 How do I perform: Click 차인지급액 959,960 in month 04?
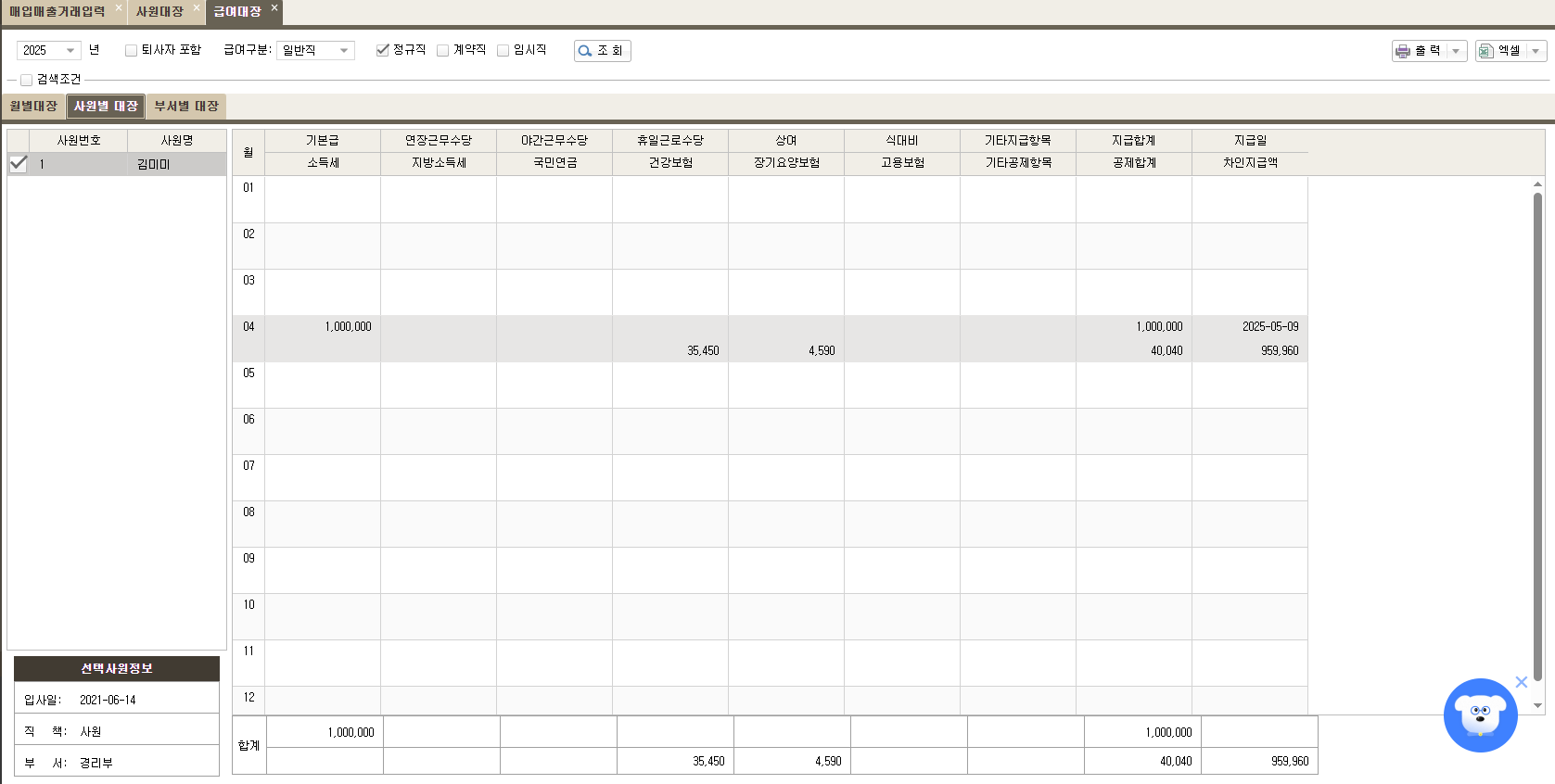(x=1280, y=351)
